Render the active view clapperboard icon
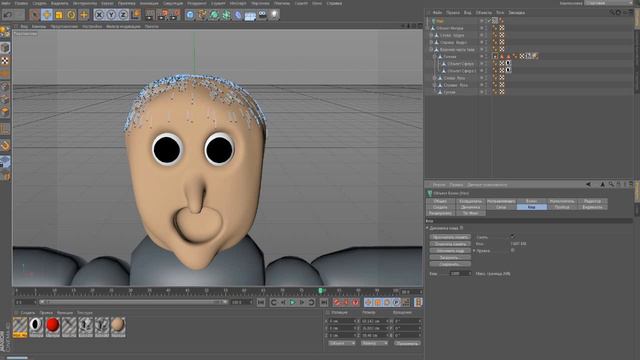The height and width of the screenshot is (360, 640). [150, 15]
